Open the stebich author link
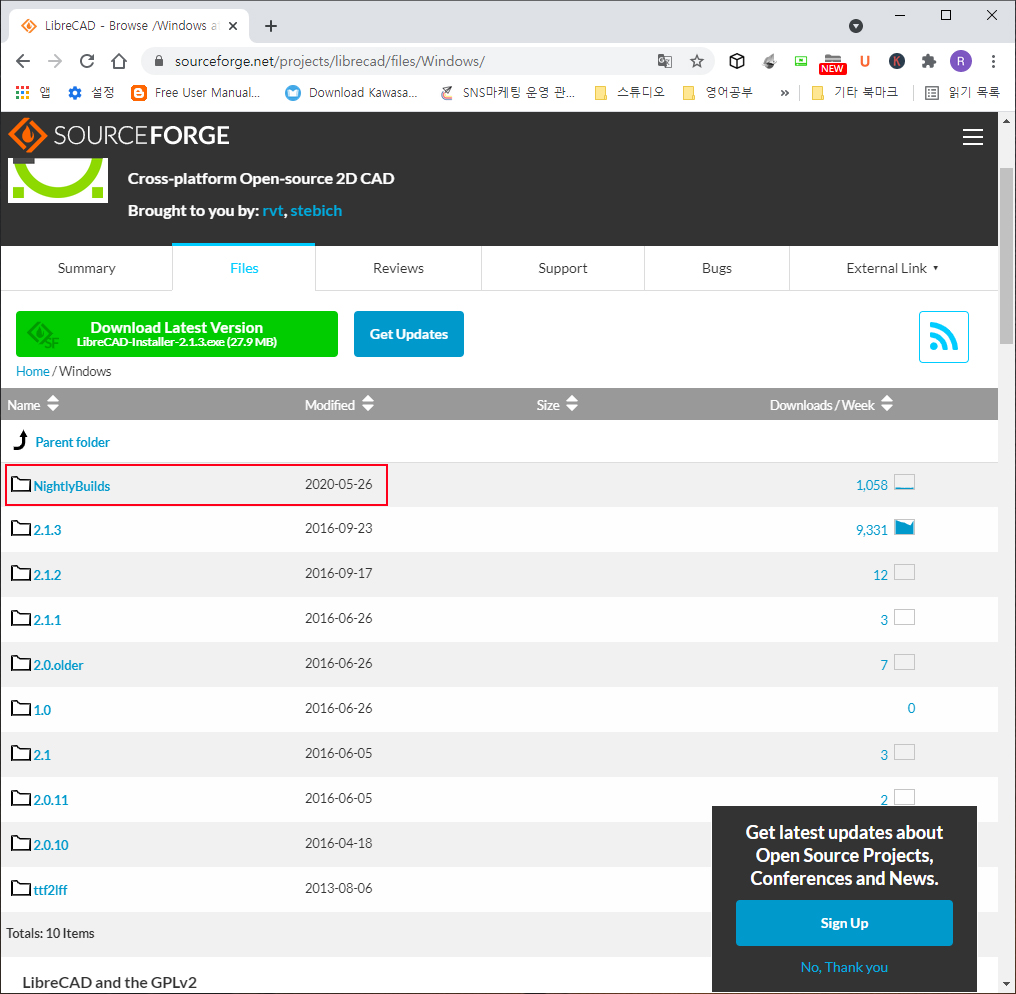 [316, 211]
